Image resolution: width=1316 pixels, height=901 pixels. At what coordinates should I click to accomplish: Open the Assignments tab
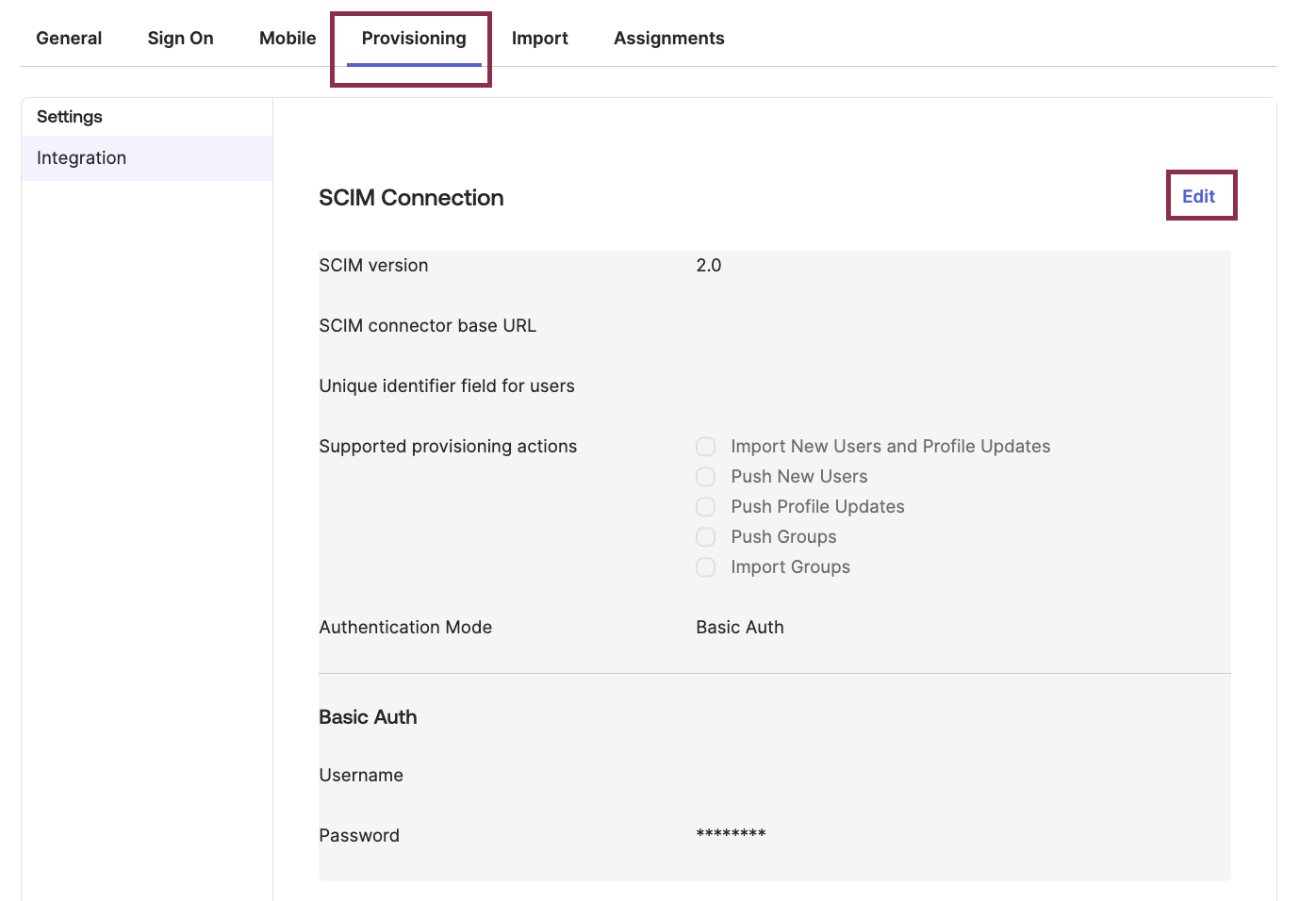[668, 38]
